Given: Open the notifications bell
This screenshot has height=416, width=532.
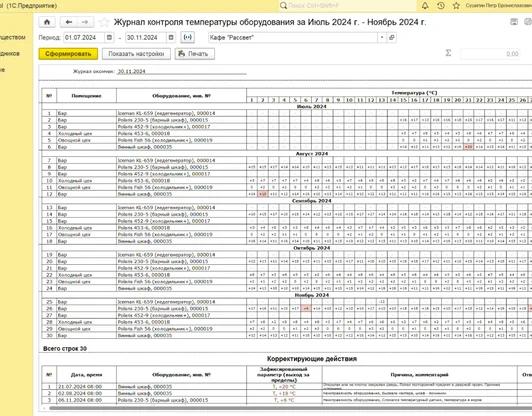Looking at the screenshot, I should pyautogui.click(x=425, y=5).
